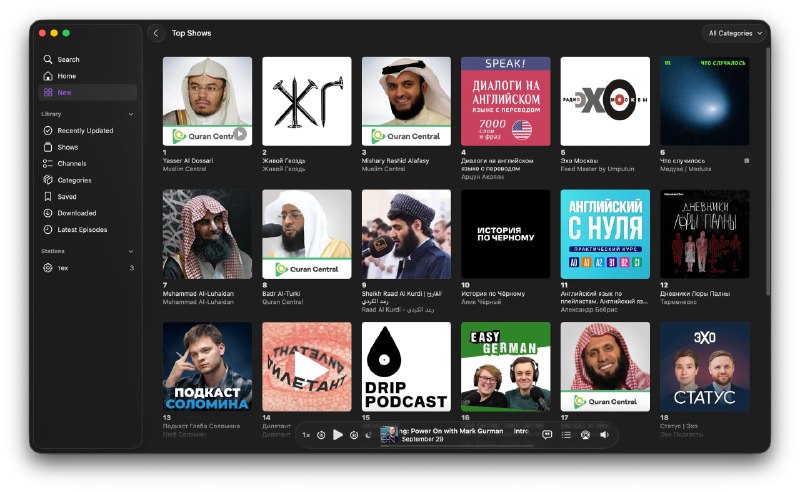This screenshot has width=800, height=492.
Task: Change the 1x playback speed
Action: [306, 435]
